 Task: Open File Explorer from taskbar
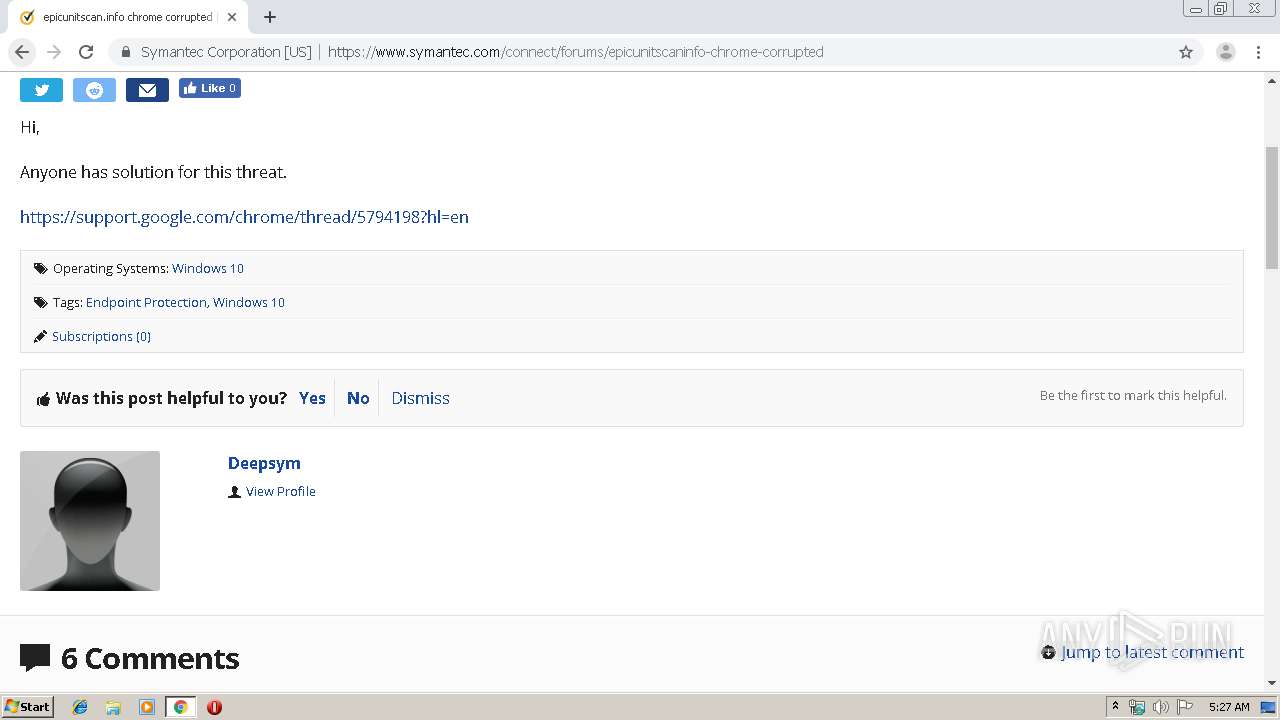(113, 707)
